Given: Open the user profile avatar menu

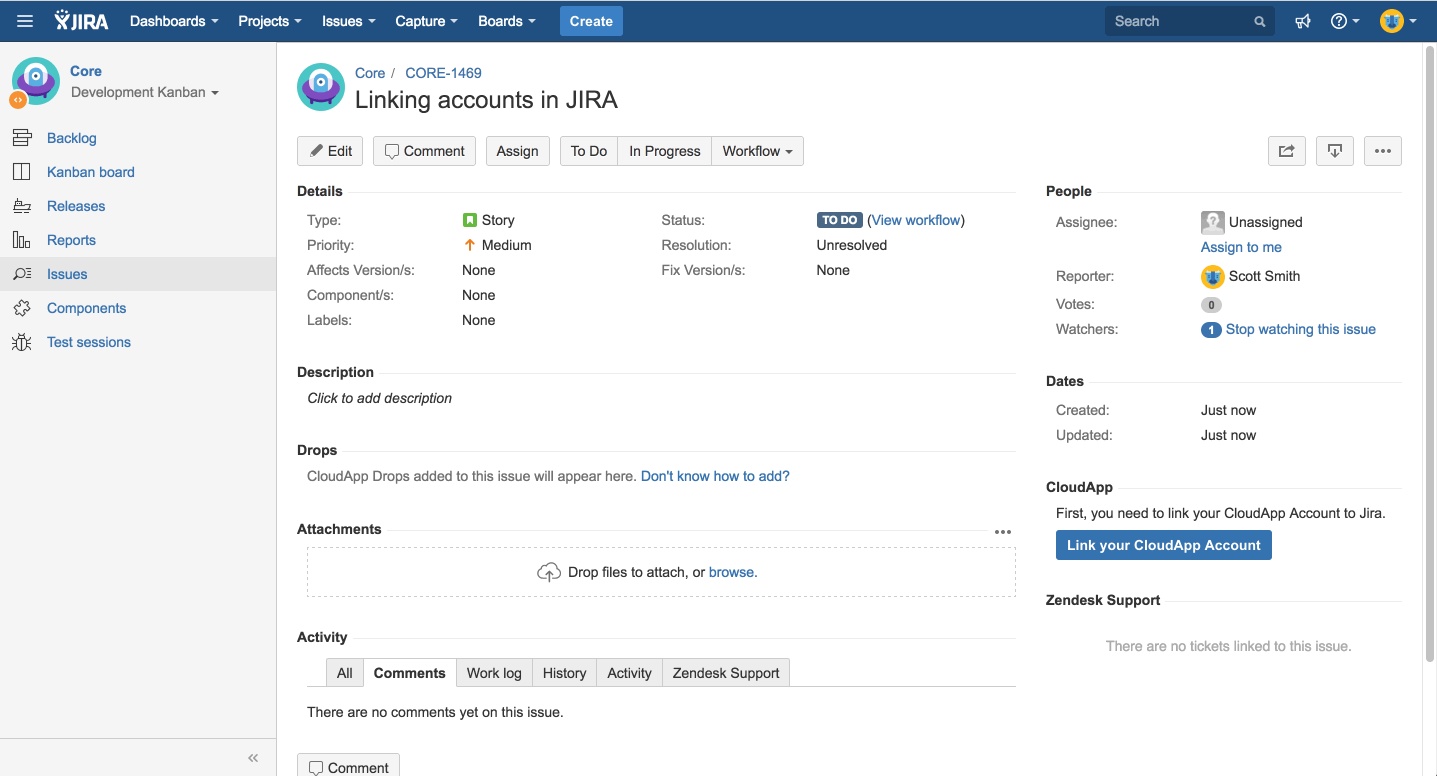Looking at the screenshot, I should [1398, 21].
